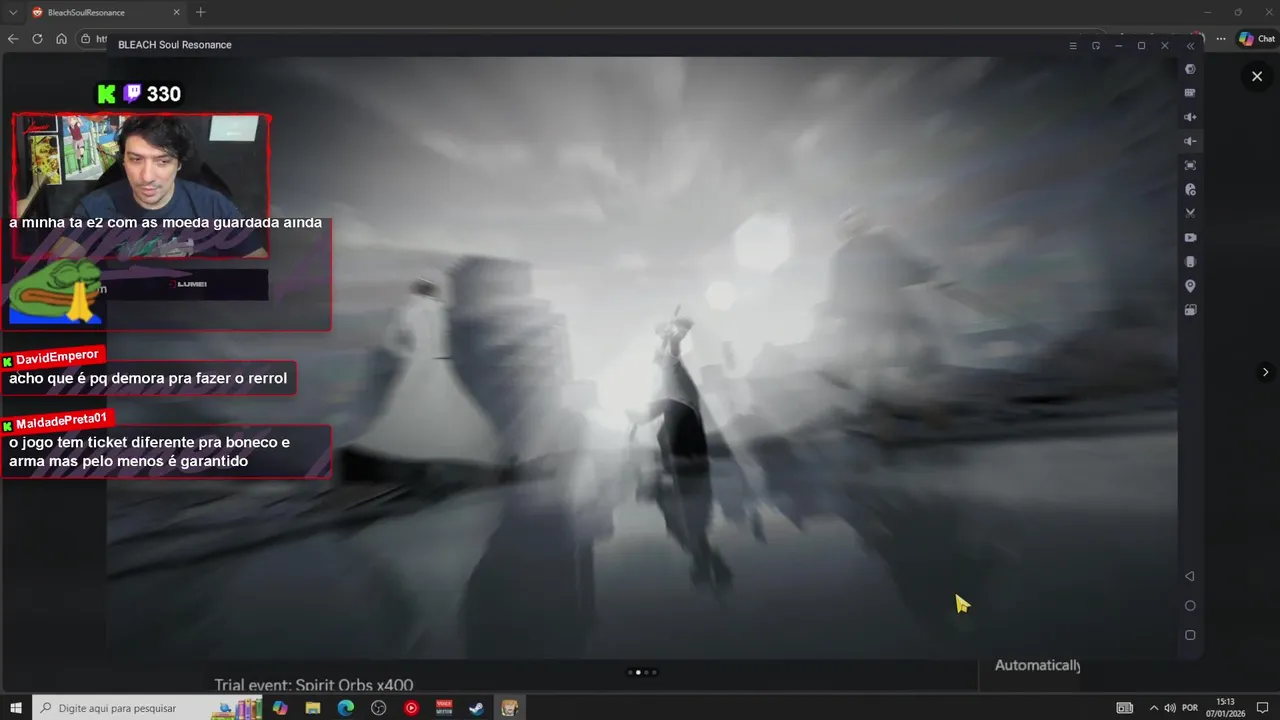Open the red YouTube Music taskbar icon
The width and height of the screenshot is (1280, 720).
[411, 708]
